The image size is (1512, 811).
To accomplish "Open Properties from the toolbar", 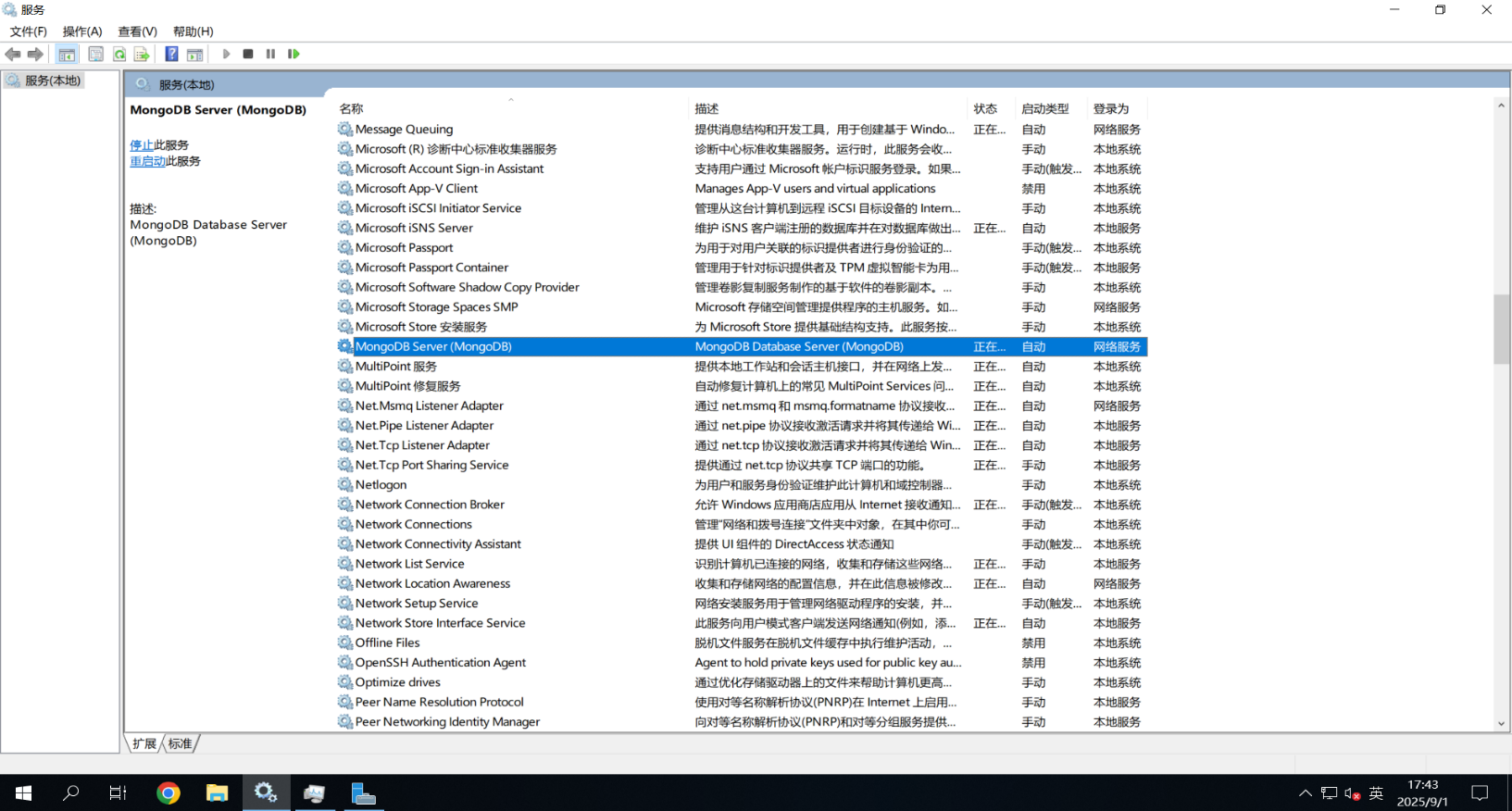I will tap(95, 55).
